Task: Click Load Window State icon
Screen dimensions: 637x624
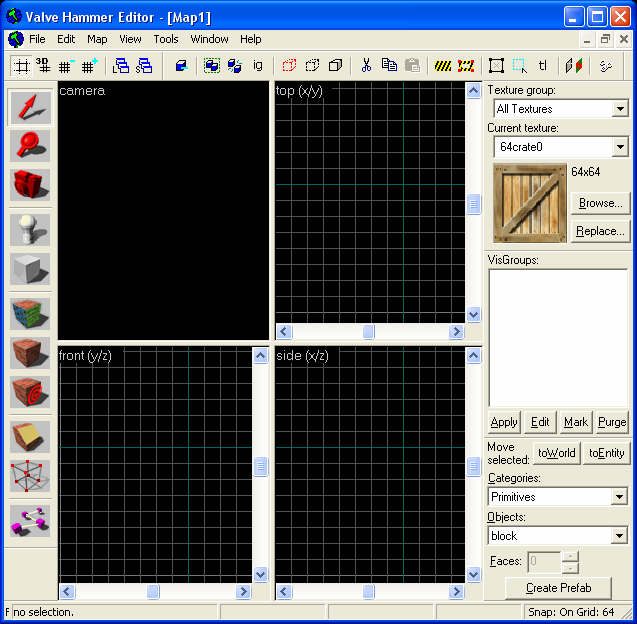Action: (x=120, y=66)
